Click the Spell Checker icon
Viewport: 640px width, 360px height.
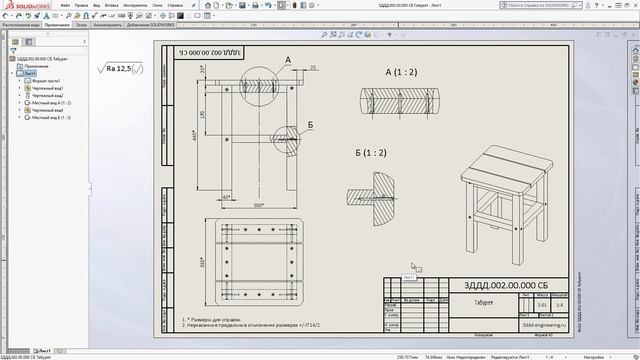click(28, 16)
